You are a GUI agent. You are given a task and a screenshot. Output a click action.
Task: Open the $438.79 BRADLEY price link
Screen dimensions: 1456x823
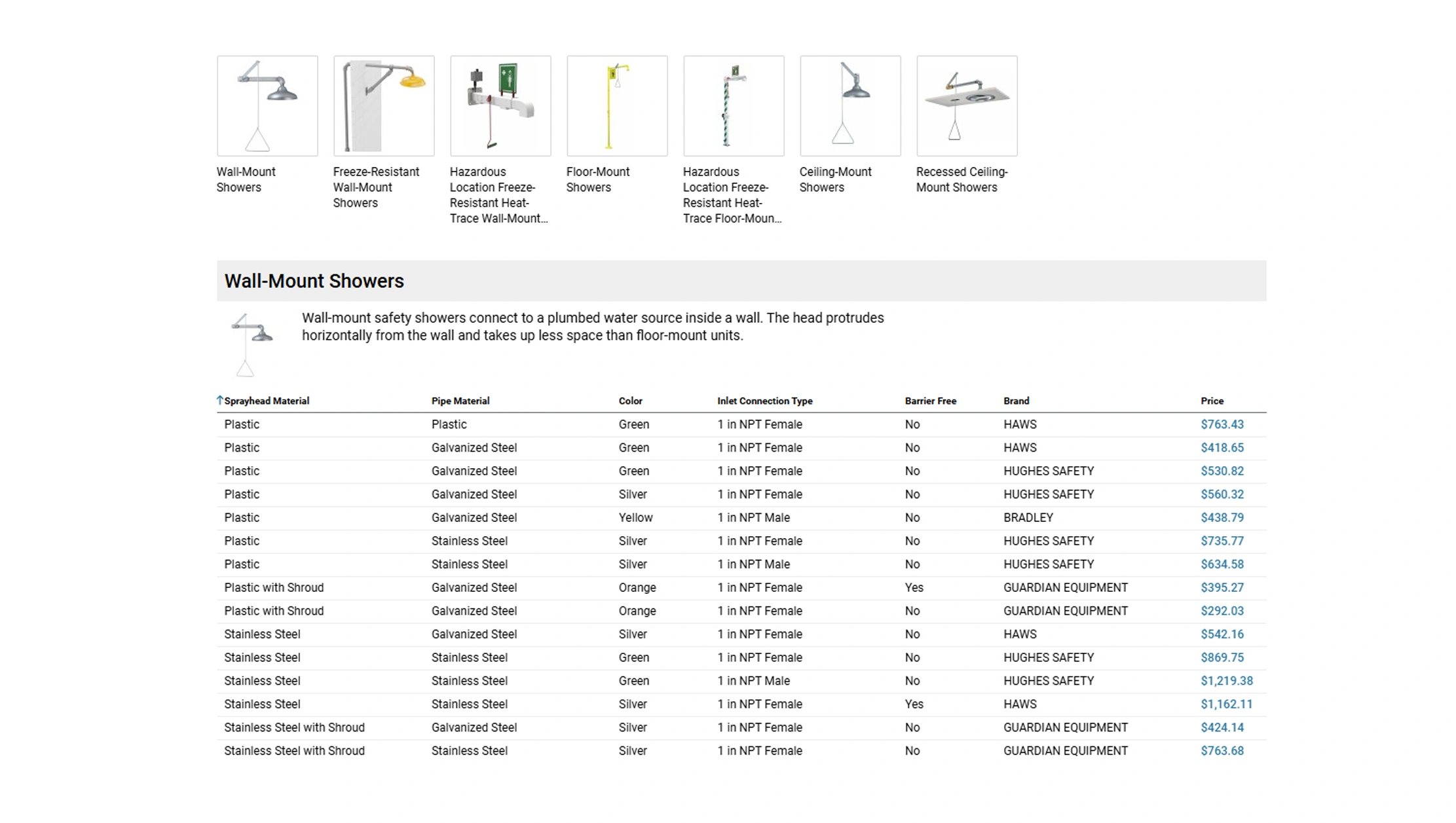(x=1222, y=517)
